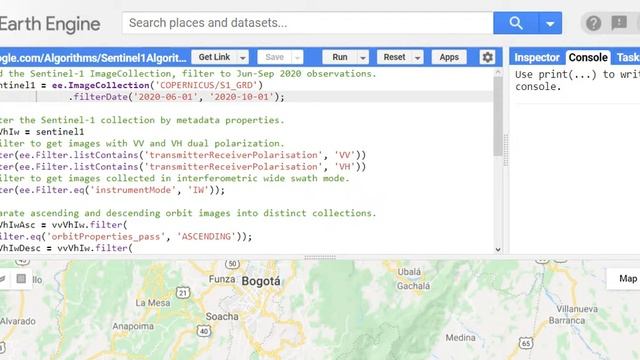Click the blue search magnifier button
The image size is (640, 360).
point(516,23)
